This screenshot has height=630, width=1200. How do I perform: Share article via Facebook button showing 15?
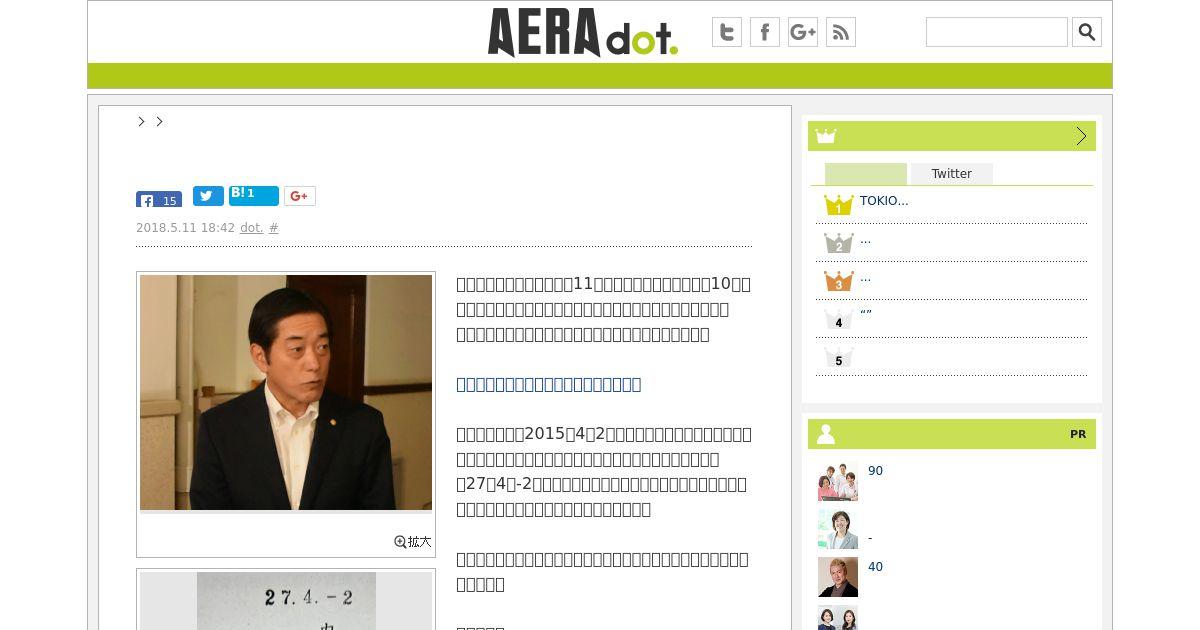(159, 199)
